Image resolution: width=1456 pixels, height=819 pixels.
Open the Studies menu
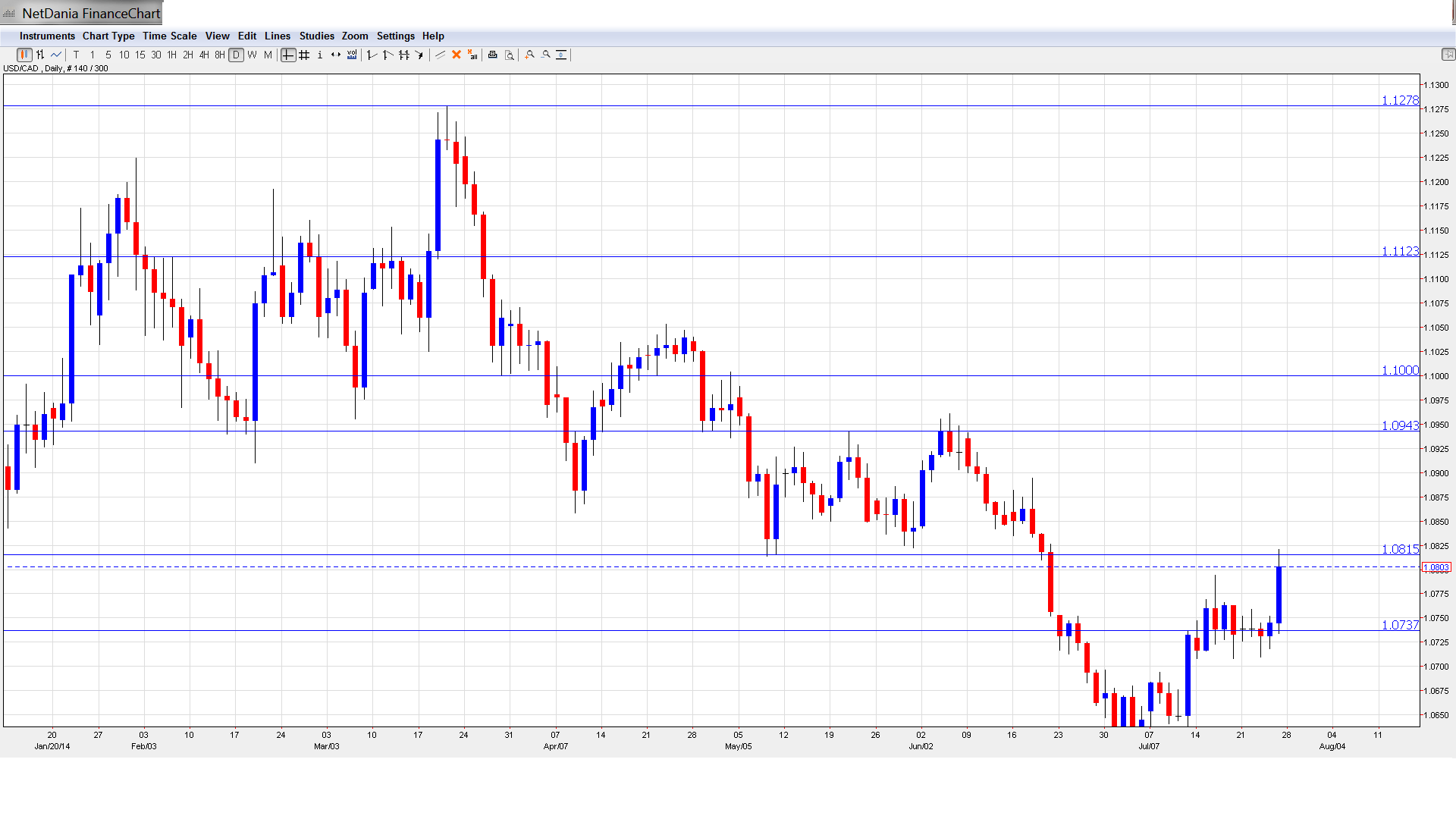[316, 36]
